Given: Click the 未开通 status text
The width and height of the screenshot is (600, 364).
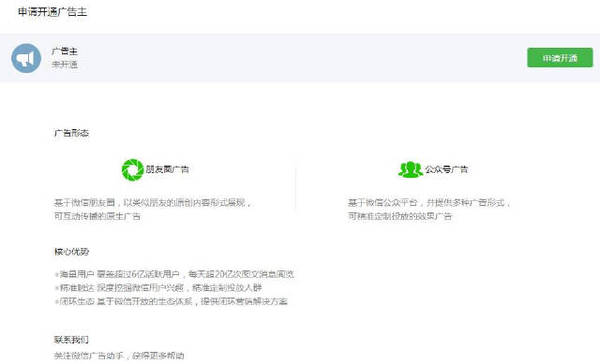Looking at the screenshot, I should pos(65,64).
